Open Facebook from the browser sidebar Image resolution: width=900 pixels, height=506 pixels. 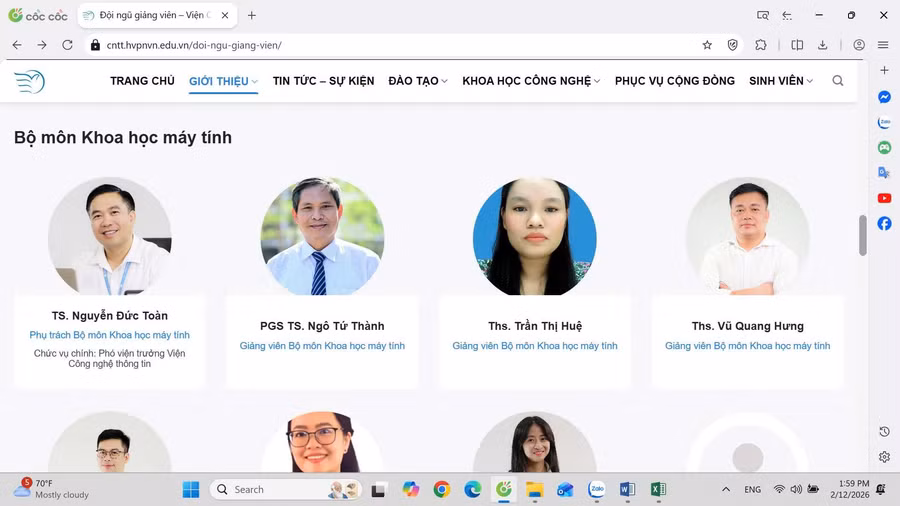coord(884,223)
